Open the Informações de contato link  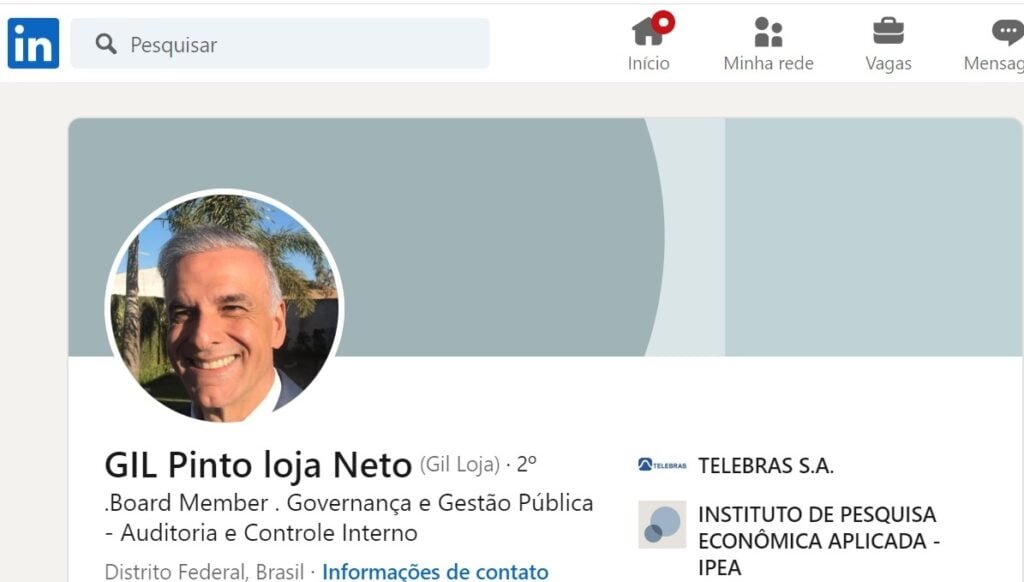point(436,572)
